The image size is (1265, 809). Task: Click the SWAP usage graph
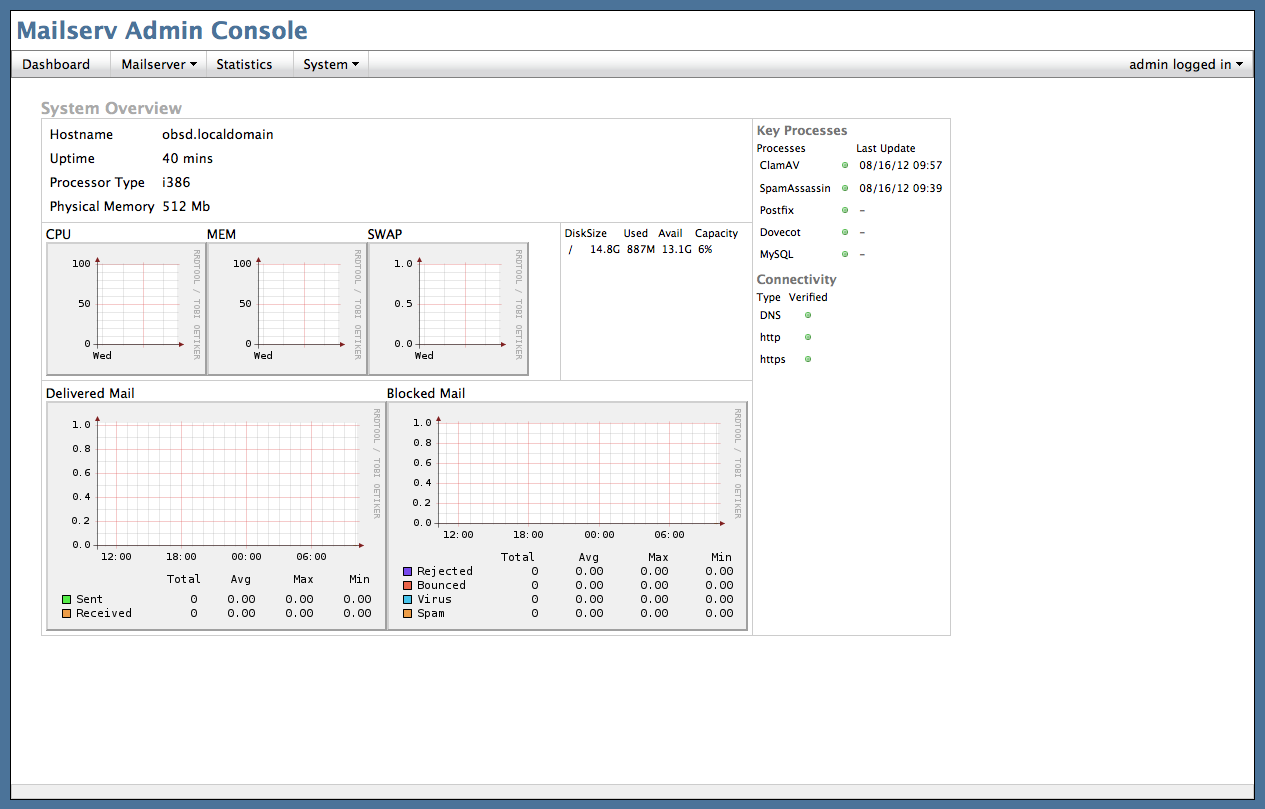pos(448,309)
